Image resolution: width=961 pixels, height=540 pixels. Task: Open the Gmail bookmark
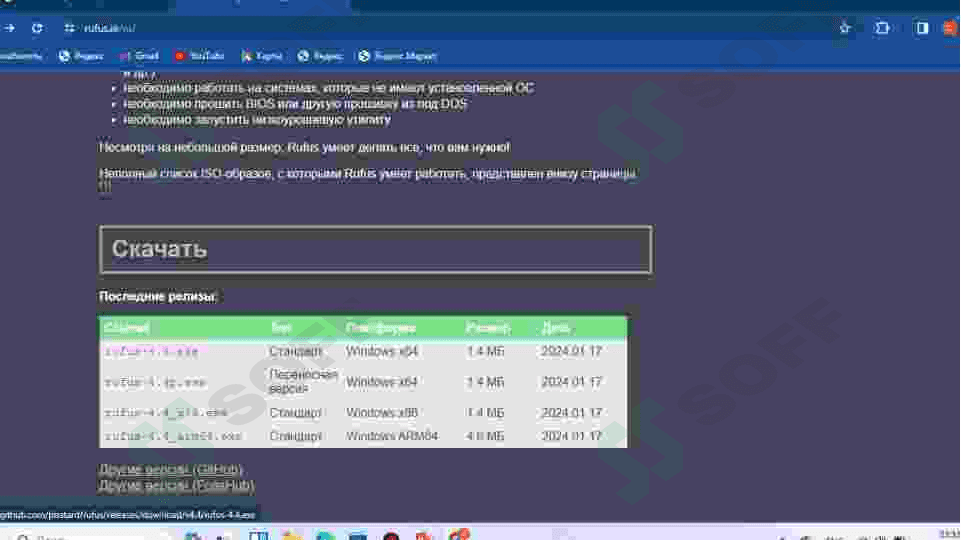pyautogui.click(x=139, y=56)
